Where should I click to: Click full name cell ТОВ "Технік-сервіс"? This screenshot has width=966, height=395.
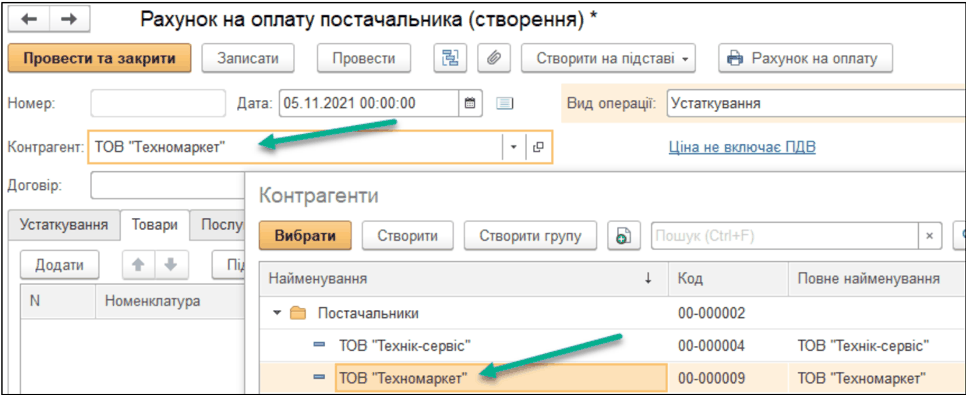[864, 346]
